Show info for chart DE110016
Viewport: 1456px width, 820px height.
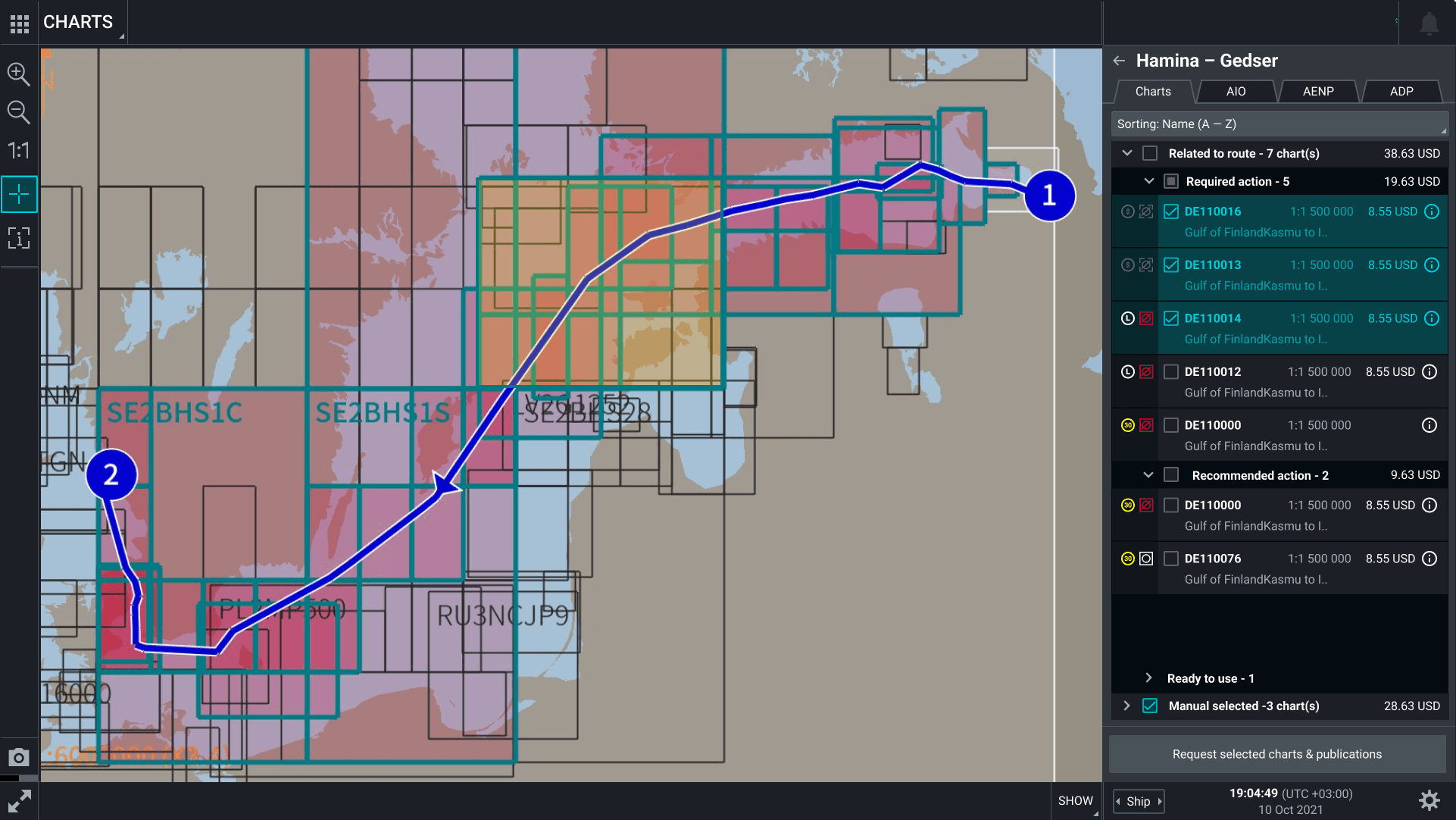pos(1431,211)
